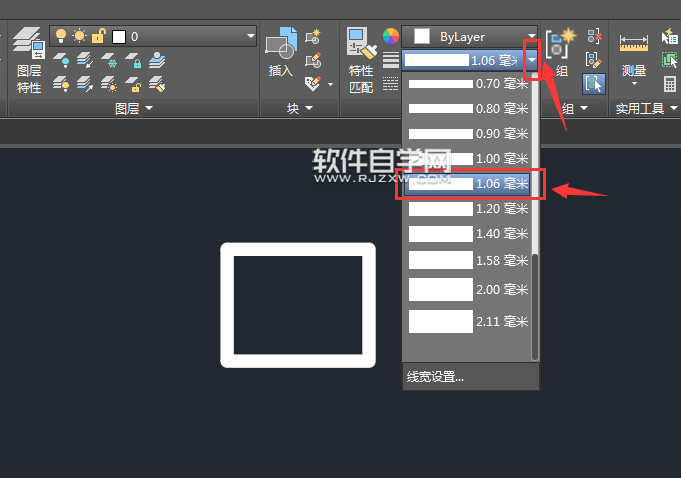
Task: Open the Layer Properties manager
Action: click(29, 60)
